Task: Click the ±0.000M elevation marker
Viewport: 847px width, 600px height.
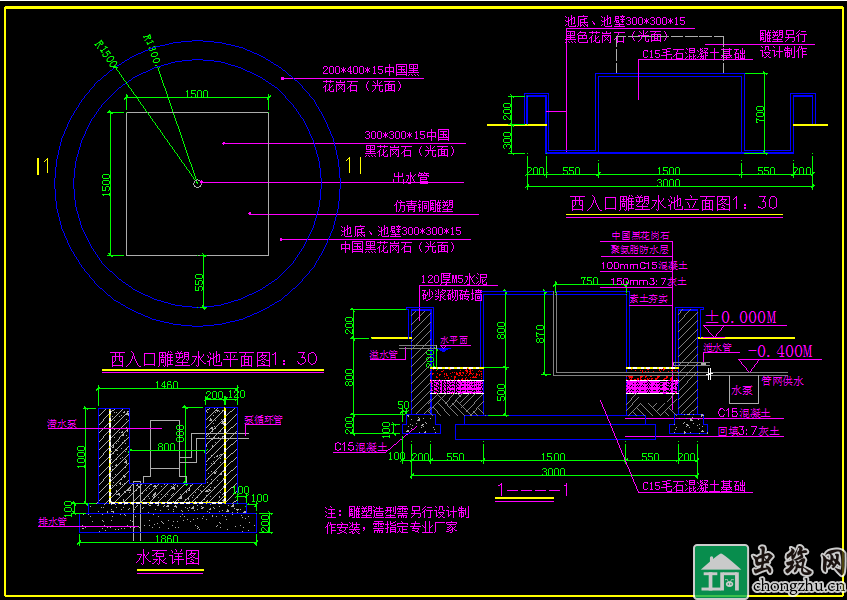Action: pos(741,318)
